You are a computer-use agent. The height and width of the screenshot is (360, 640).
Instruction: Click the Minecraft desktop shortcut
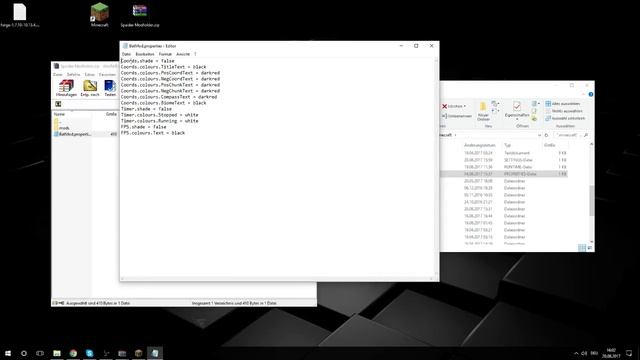pos(99,15)
